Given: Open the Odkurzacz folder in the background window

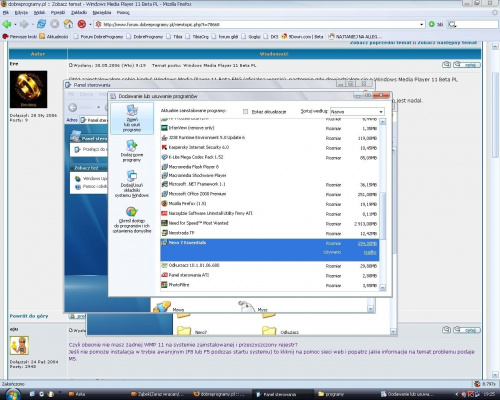Looking at the screenshot, I should pos(280,331).
